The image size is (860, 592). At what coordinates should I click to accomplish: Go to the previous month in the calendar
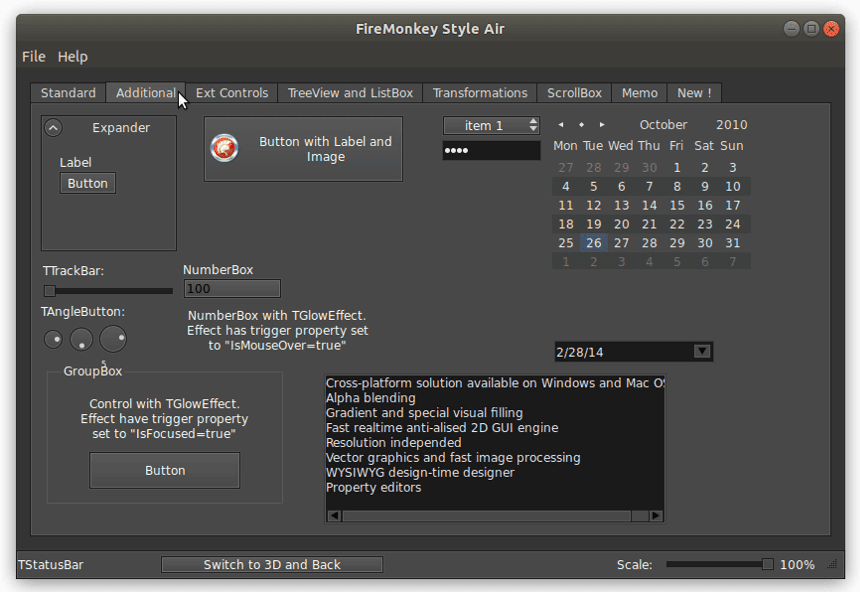pyautogui.click(x=561, y=125)
